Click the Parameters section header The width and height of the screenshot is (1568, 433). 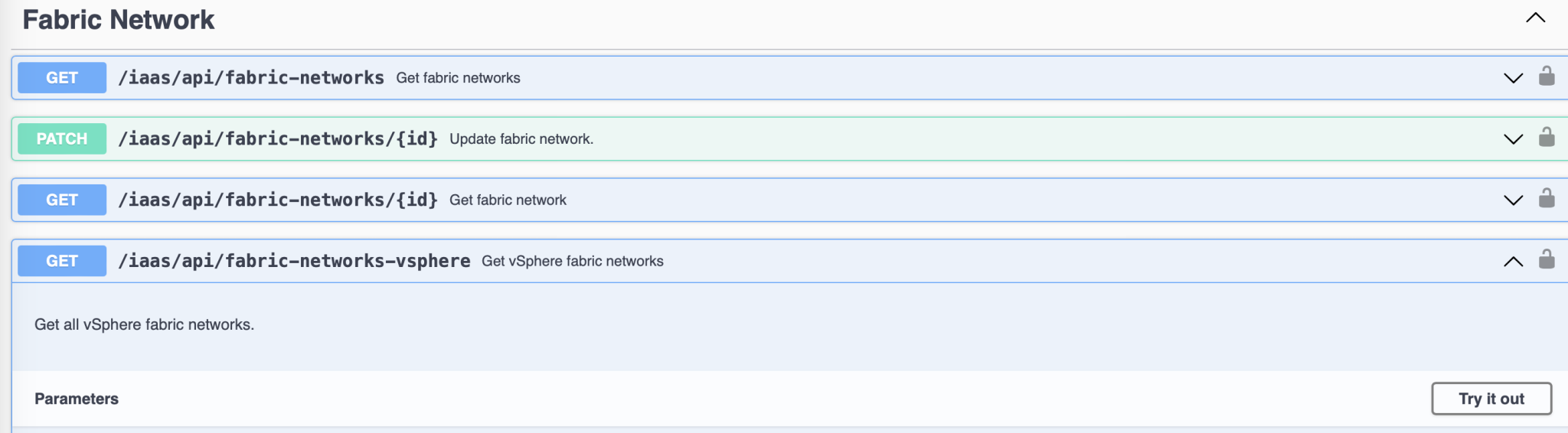77,399
